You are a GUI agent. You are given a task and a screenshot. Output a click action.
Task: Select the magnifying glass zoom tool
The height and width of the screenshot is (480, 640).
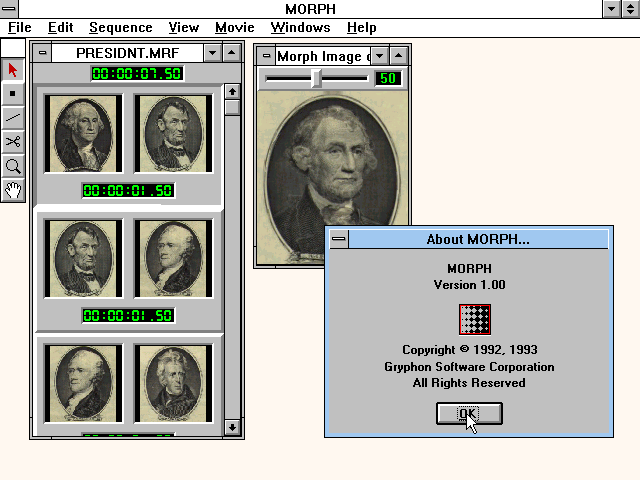point(13,166)
